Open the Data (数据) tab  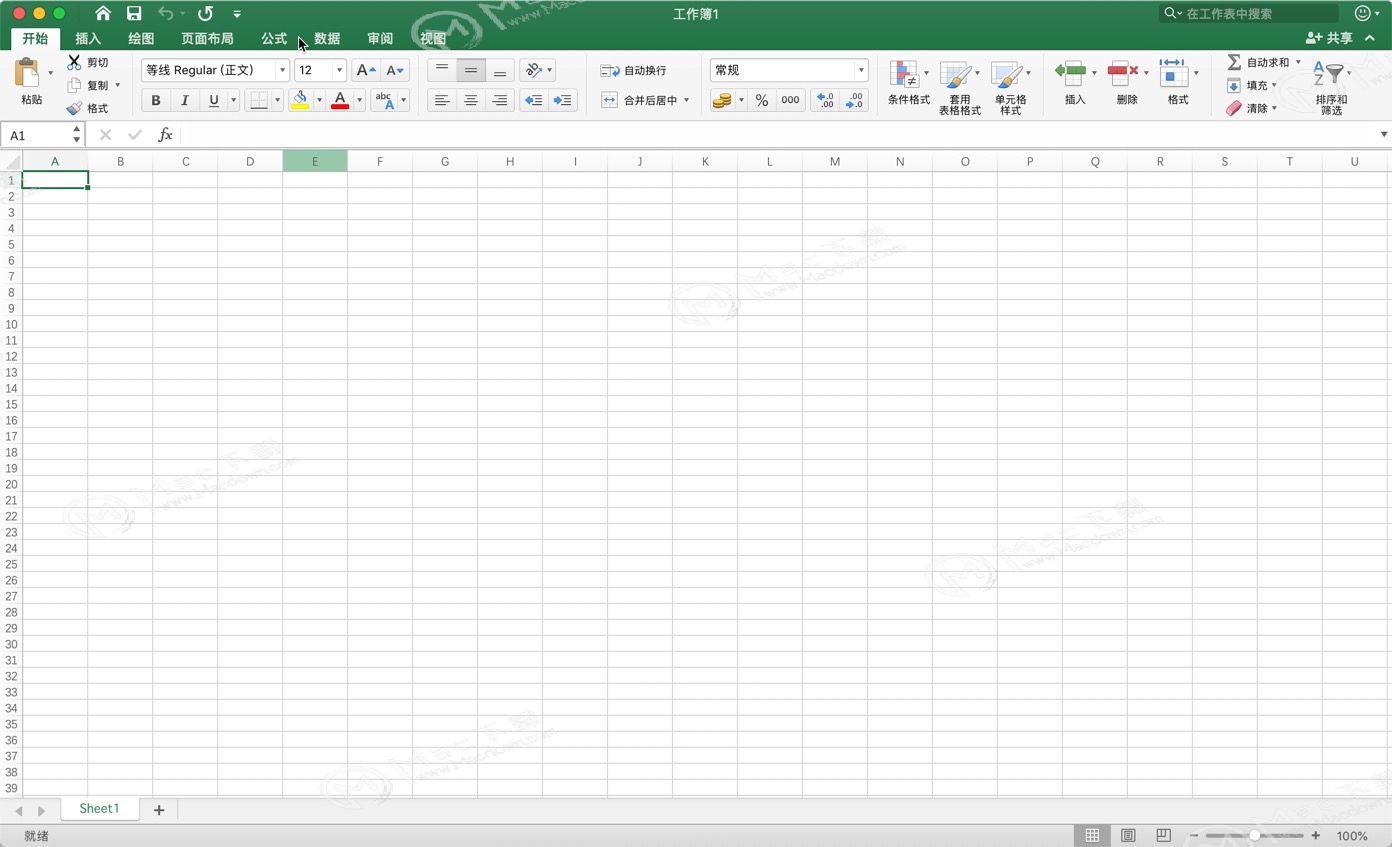click(x=327, y=38)
